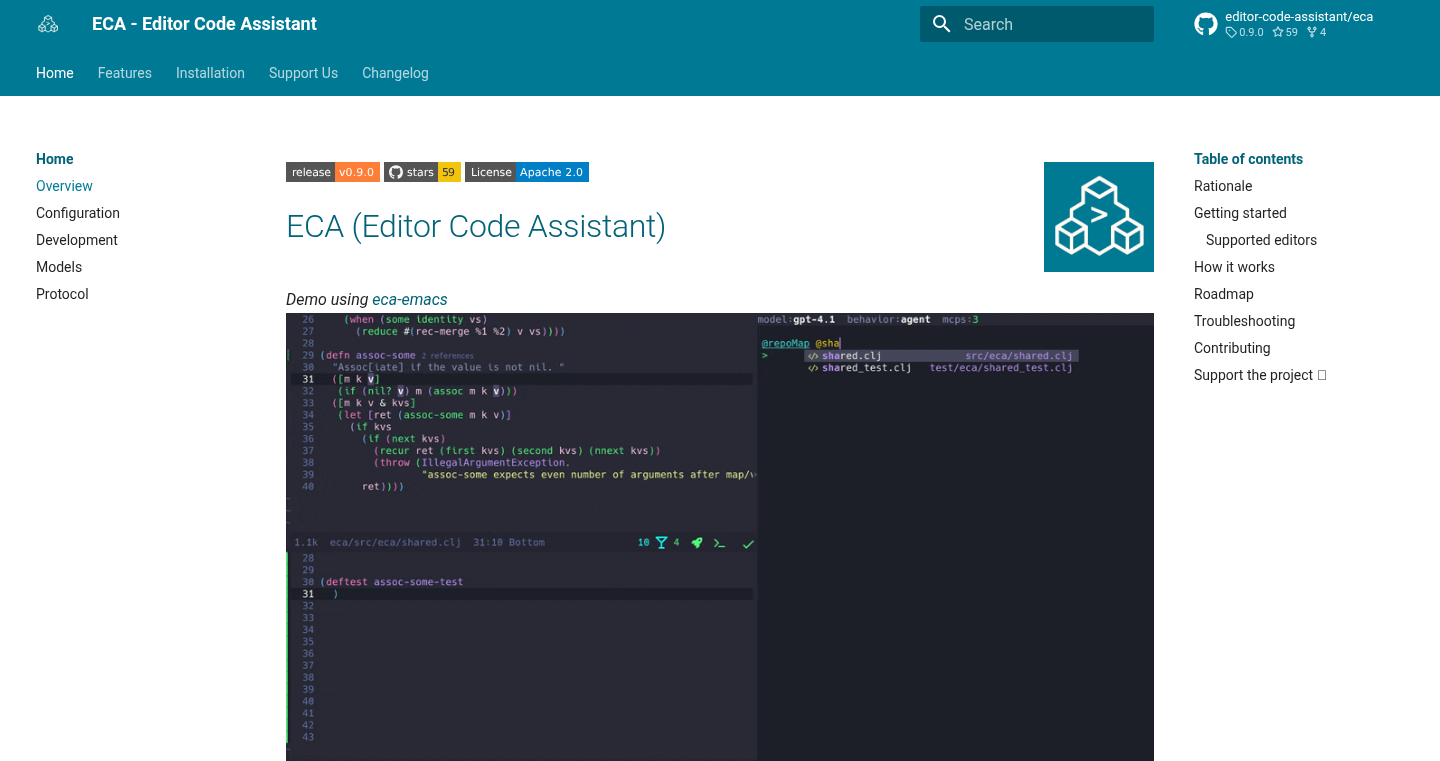Jump to Supported editors subsection
The width and height of the screenshot is (1440, 761).
click(1261, 240)
